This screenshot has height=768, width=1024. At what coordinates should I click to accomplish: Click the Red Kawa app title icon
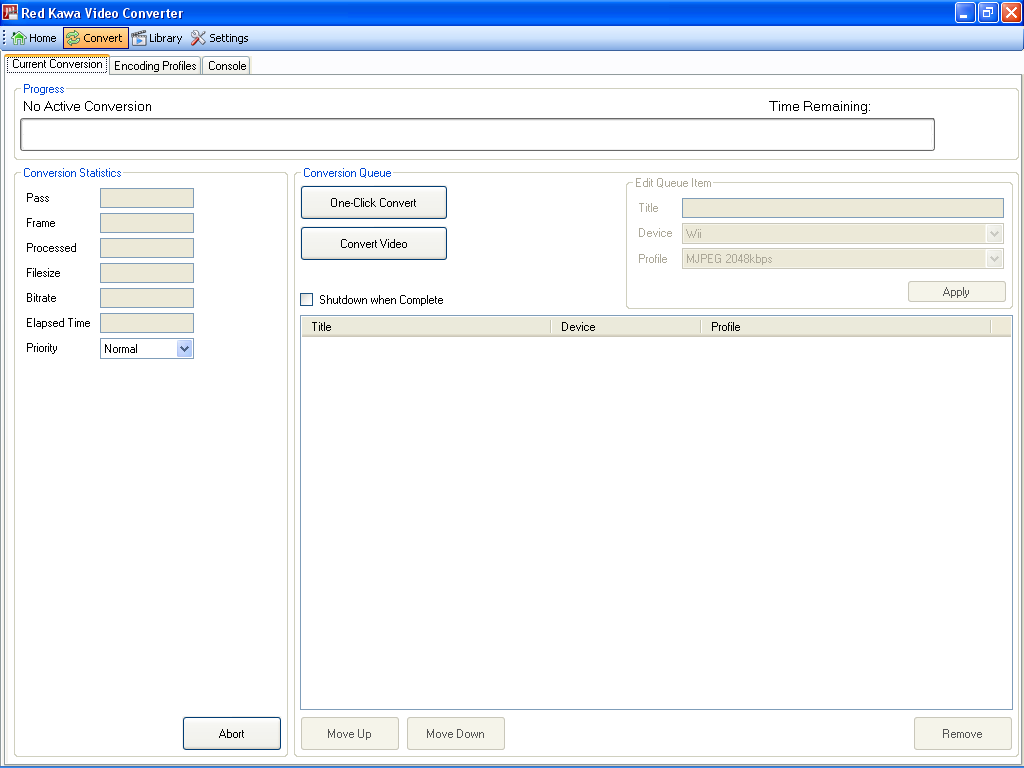click(11, 13)
